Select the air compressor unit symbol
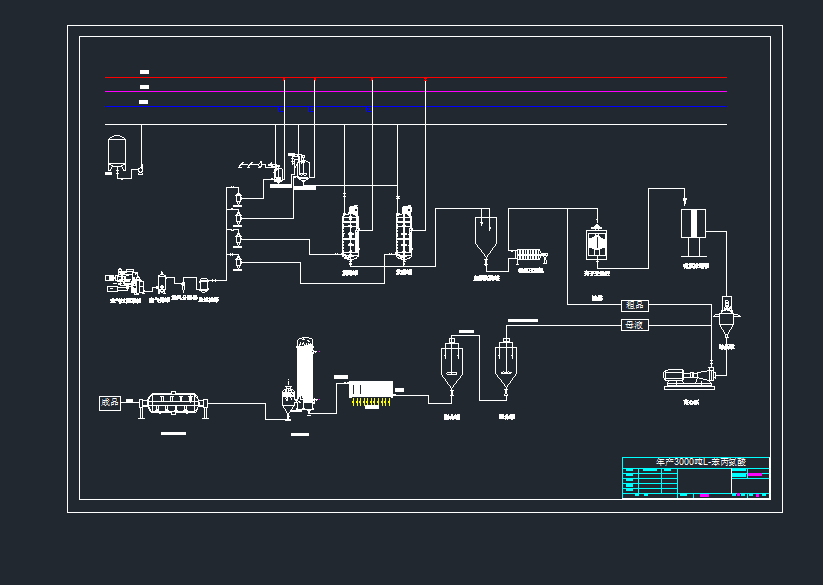This screenshot has height=585, width=823. click(x=124, y=282)
